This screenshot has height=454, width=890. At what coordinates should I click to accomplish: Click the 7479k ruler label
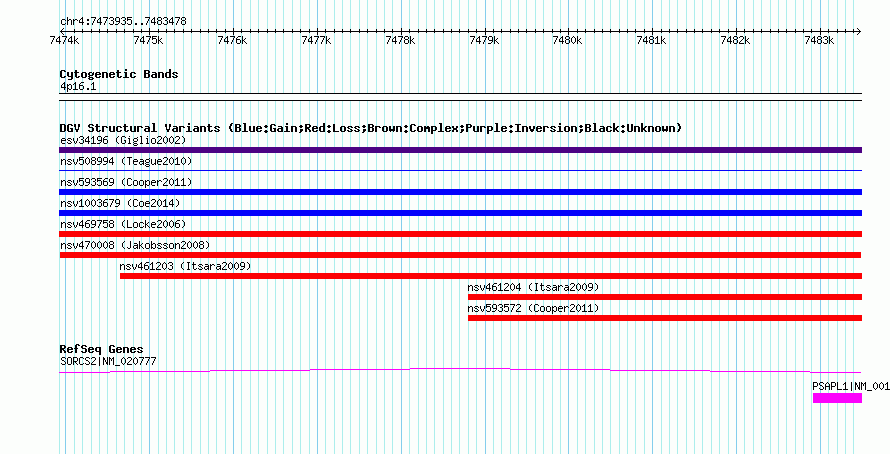pos(484,40)
